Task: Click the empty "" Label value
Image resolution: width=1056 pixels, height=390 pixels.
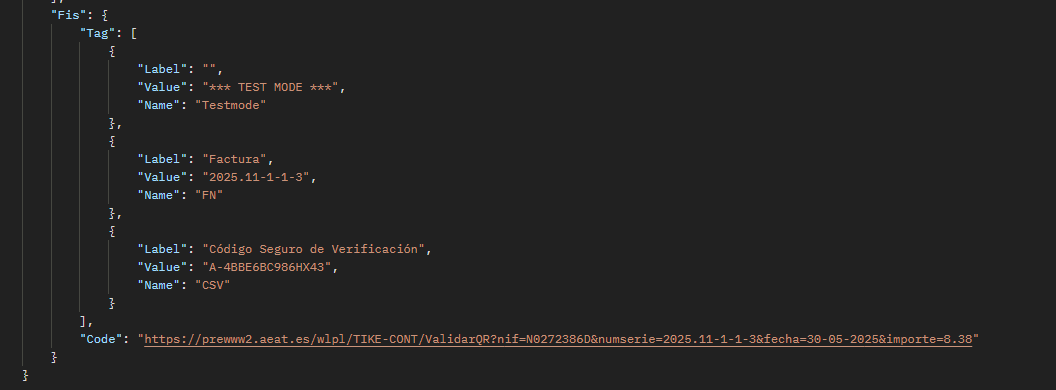Action: click(209, 69)
